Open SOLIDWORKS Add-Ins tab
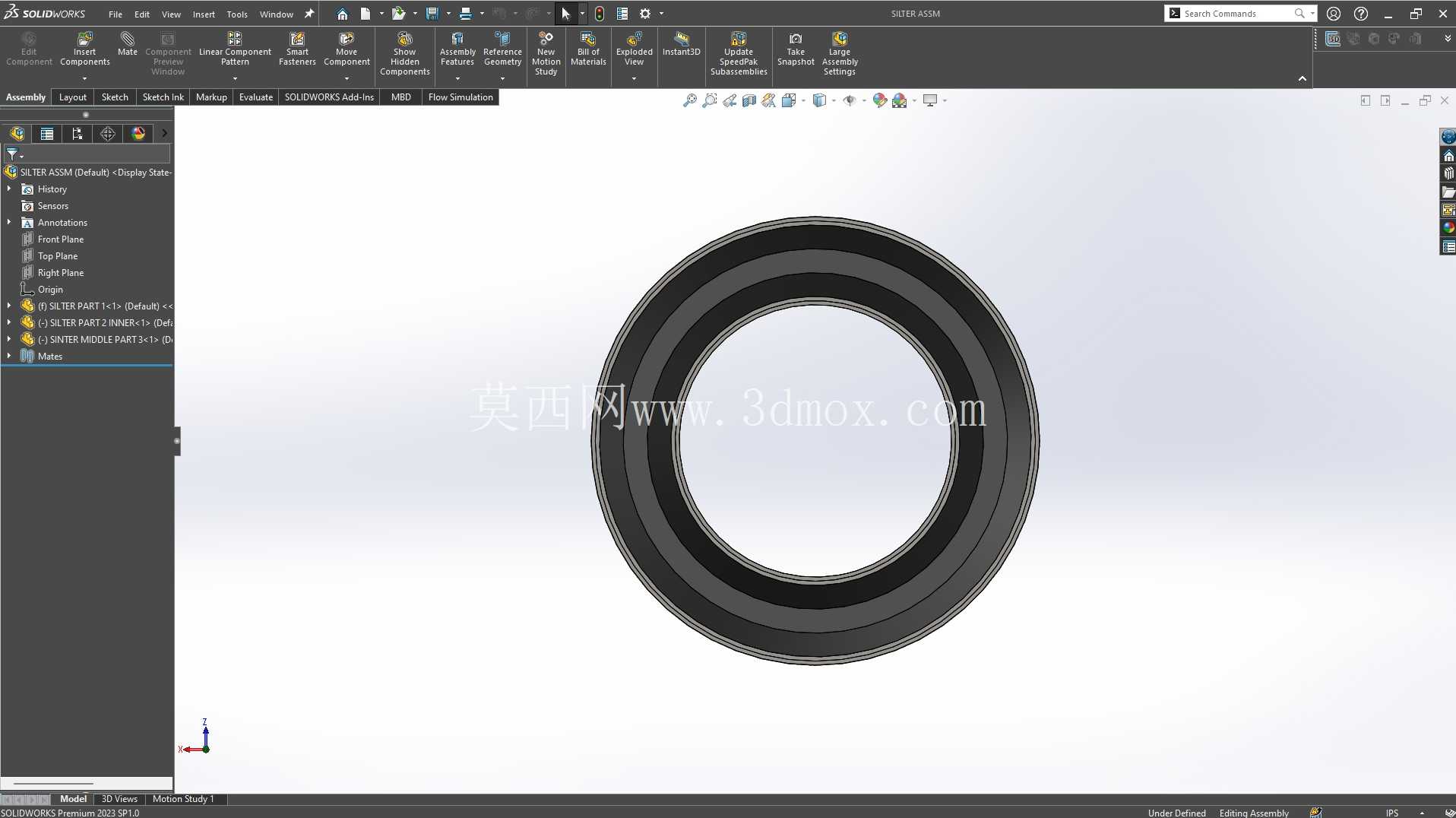Image resolution: width=1456 pixels, height=818 pixels. [x=329, y=97]
